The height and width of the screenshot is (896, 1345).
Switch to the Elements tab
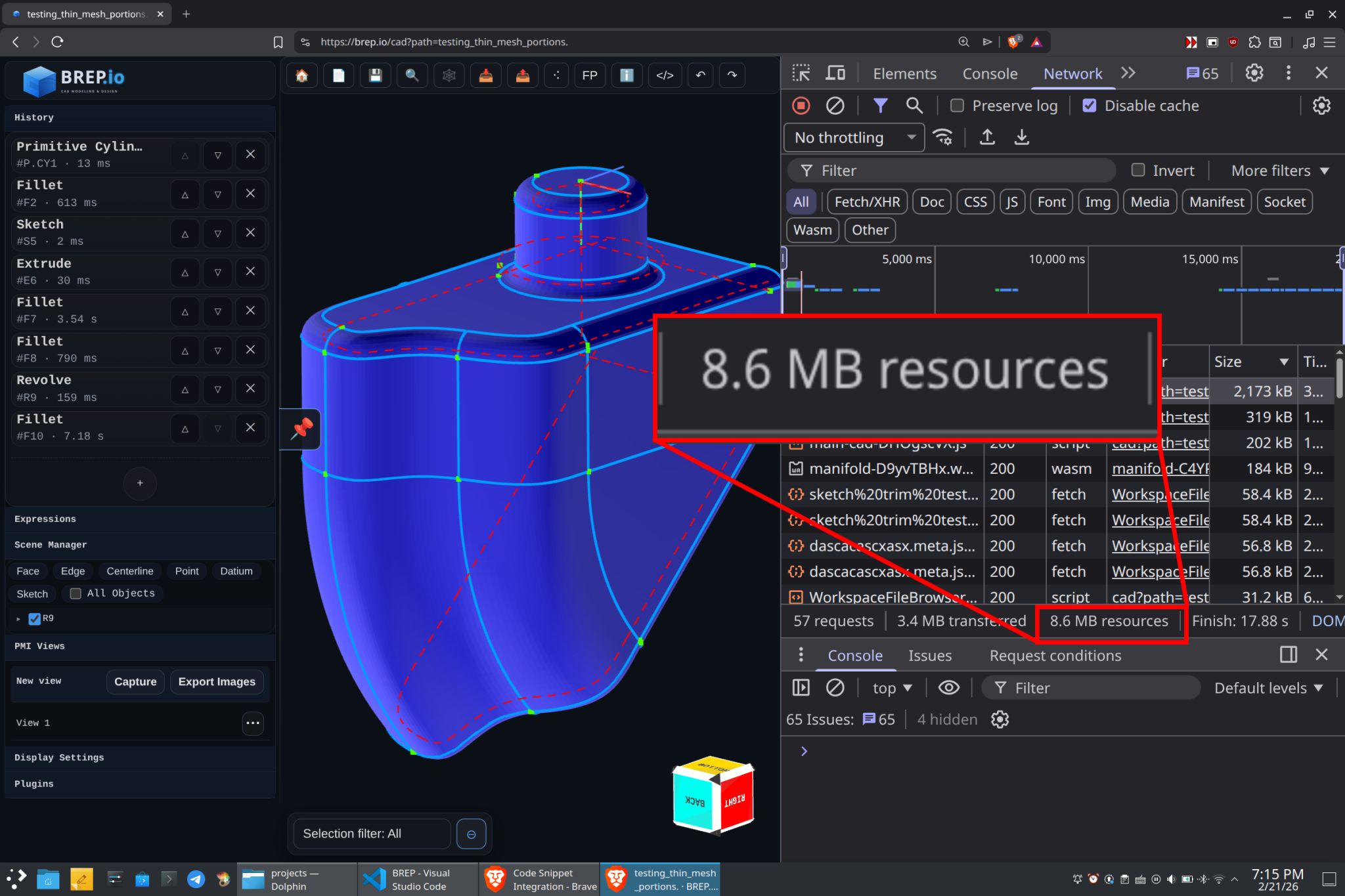(x=904, y=74)
